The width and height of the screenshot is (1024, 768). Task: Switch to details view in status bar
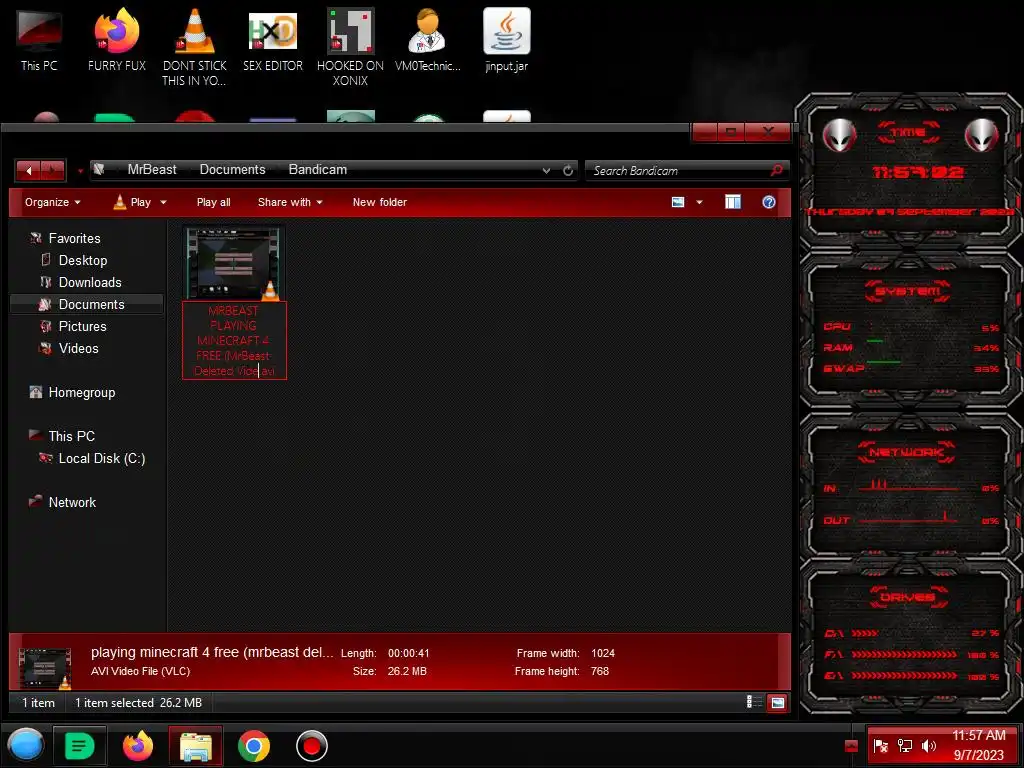754,703
